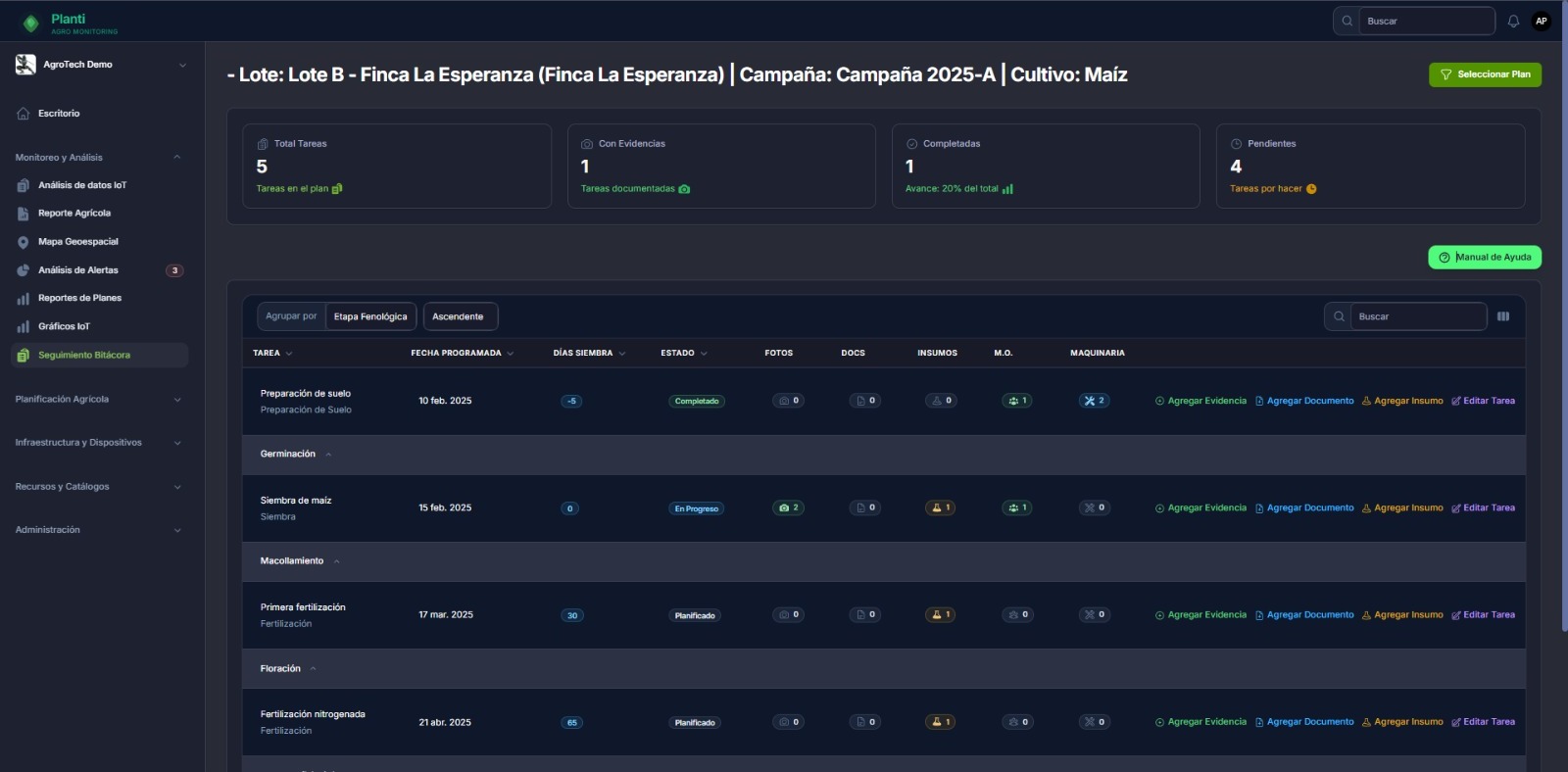Click photos count badge for Siembra de maíz
Screen dimensions: 1568x772
click(x=788, y=507)
